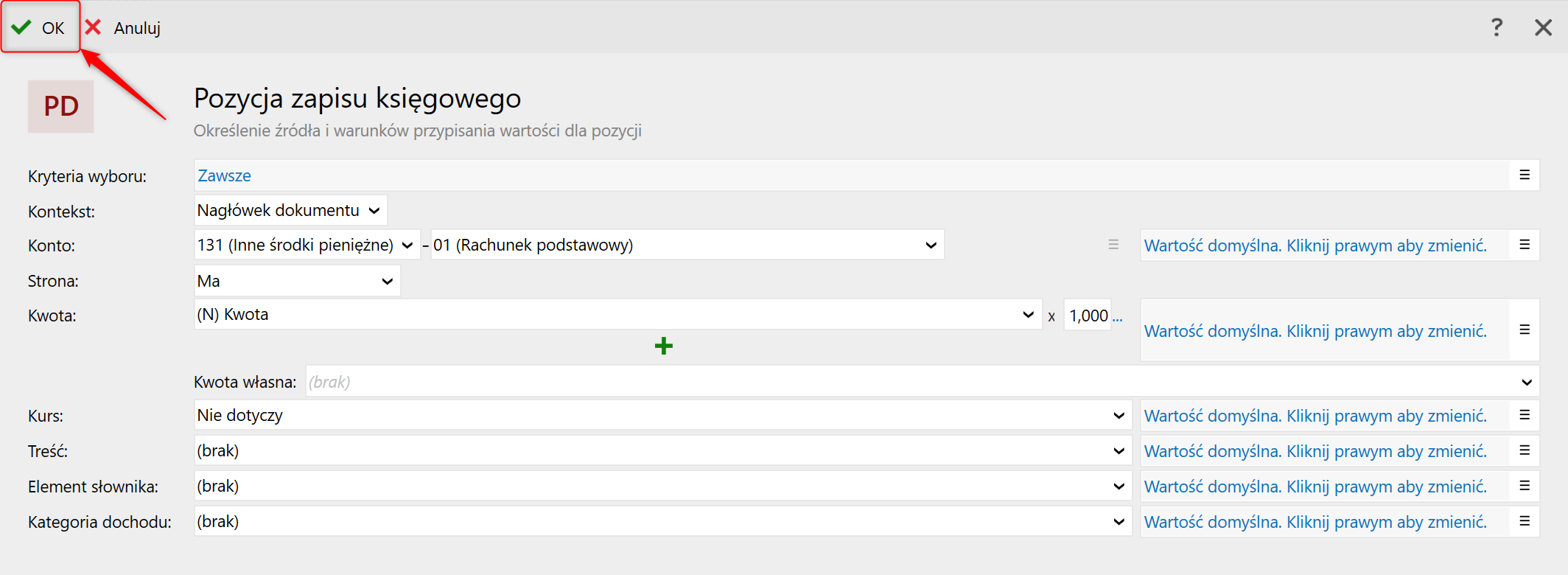Confirm the dialog with the OK button
Viewport: 1568px width, 575px height.
click(41, 28)
